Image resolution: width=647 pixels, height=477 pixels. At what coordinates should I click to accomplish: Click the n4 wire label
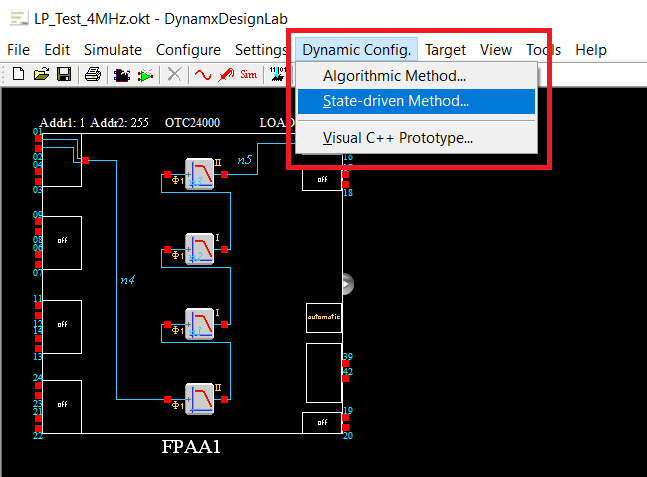tap(127, 280)
